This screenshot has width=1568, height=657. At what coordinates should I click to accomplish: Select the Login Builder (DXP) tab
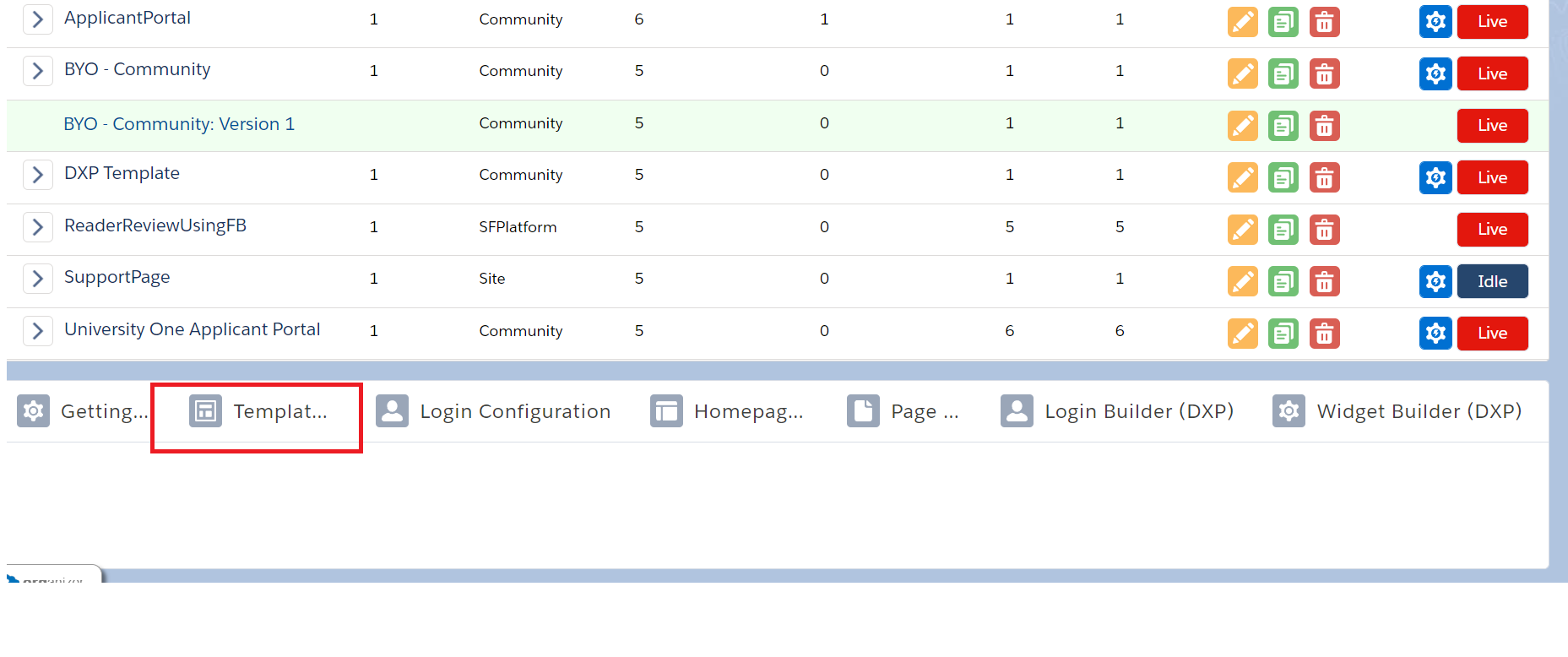1117,411
